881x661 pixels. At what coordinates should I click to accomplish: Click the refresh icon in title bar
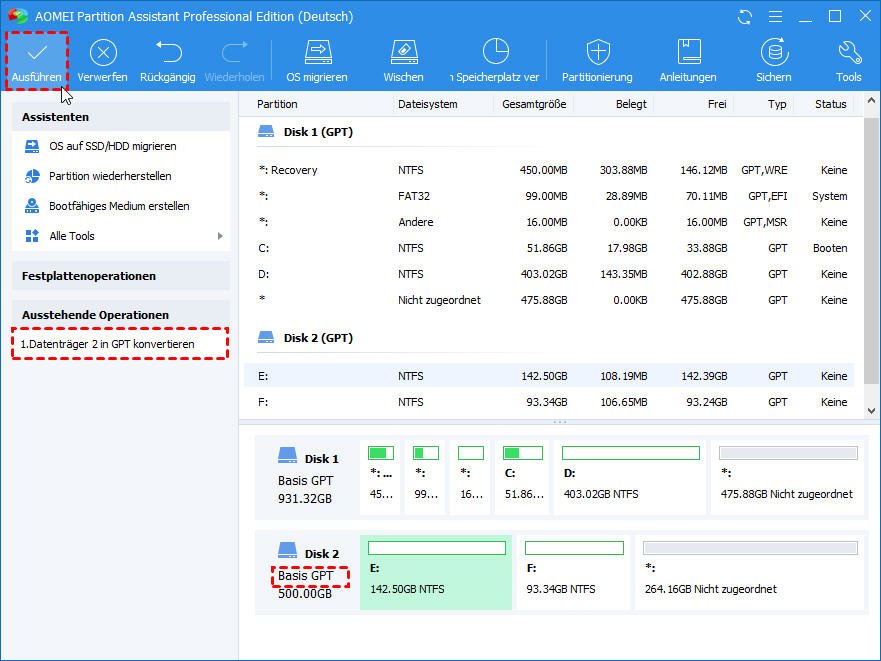point(745,17)
